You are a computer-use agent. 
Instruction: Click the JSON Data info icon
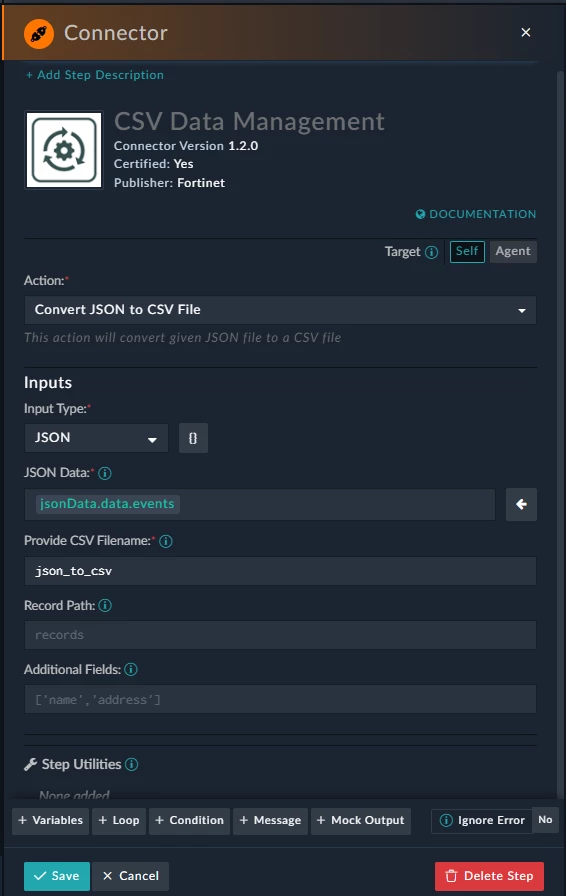105,473
